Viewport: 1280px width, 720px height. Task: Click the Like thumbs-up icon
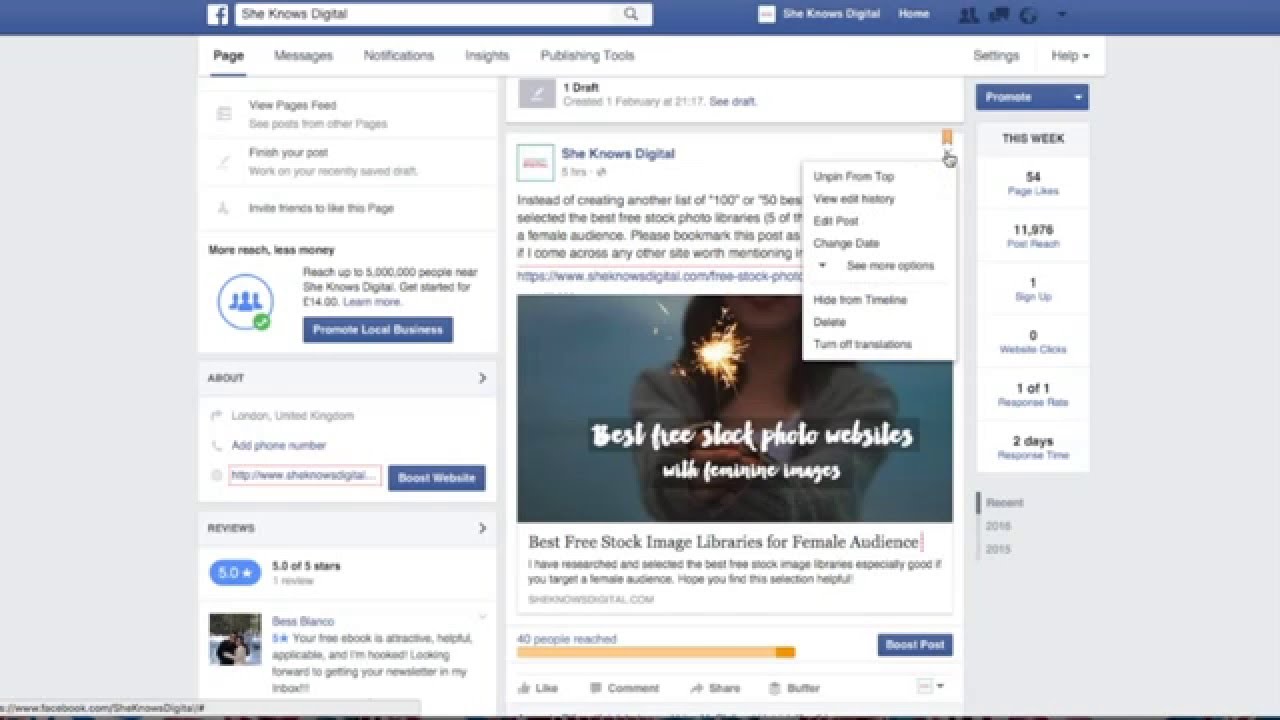(524, 688)
